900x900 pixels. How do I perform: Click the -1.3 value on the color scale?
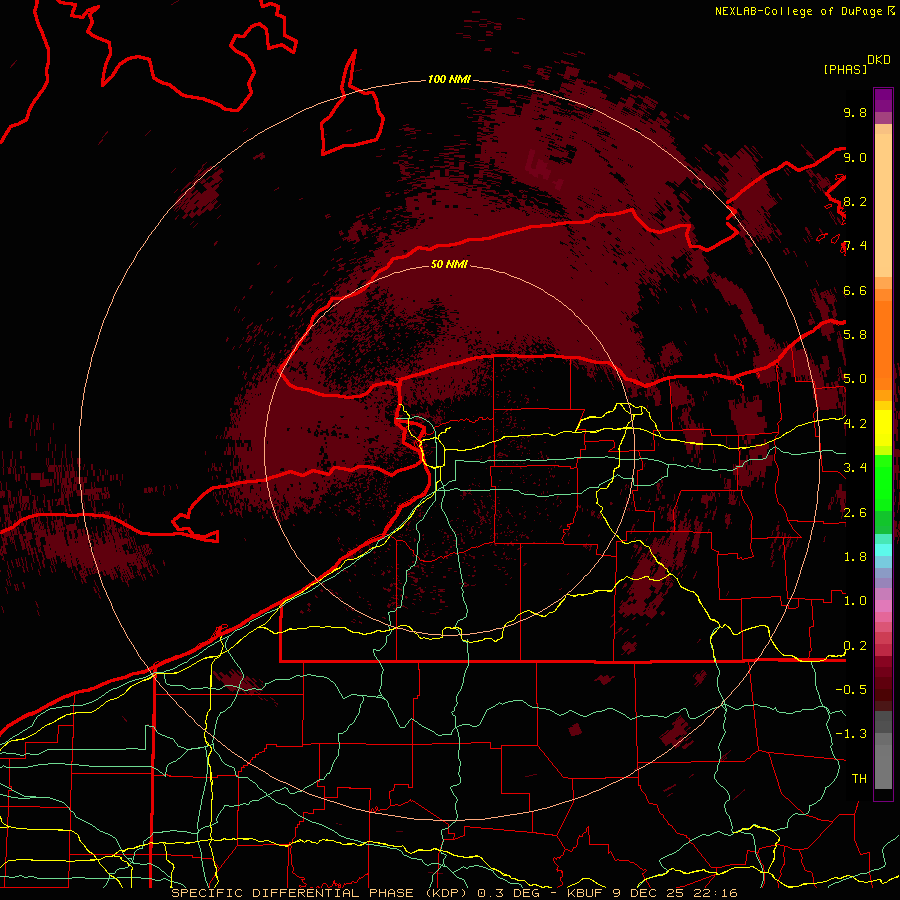(851, 734)
